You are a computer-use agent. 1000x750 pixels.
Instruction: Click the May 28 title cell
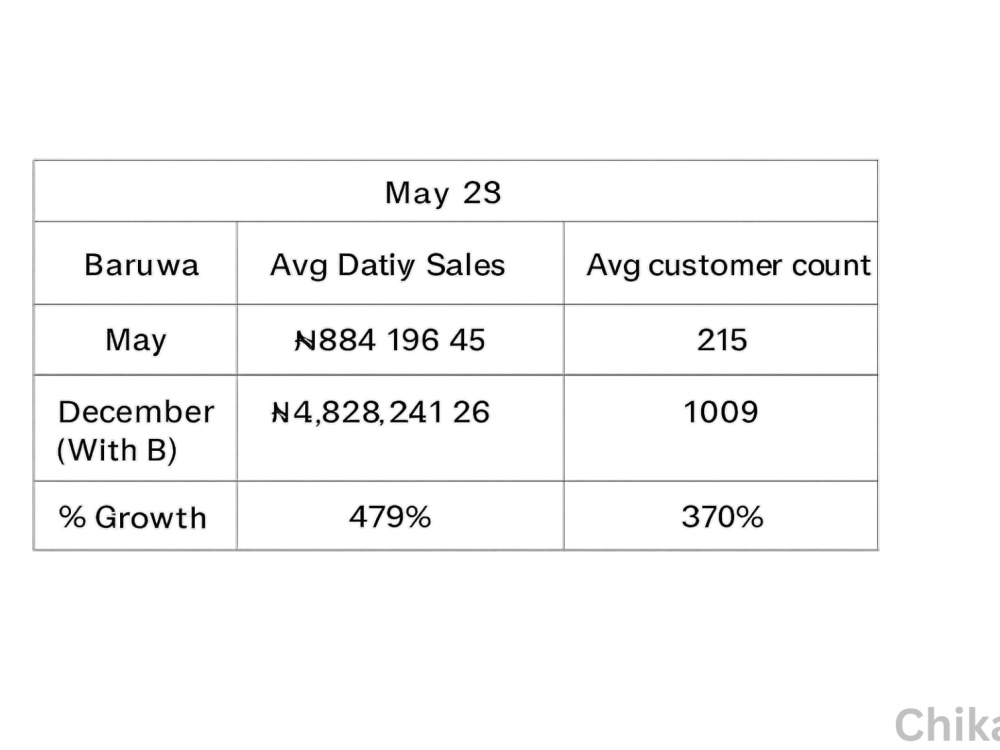455,191
